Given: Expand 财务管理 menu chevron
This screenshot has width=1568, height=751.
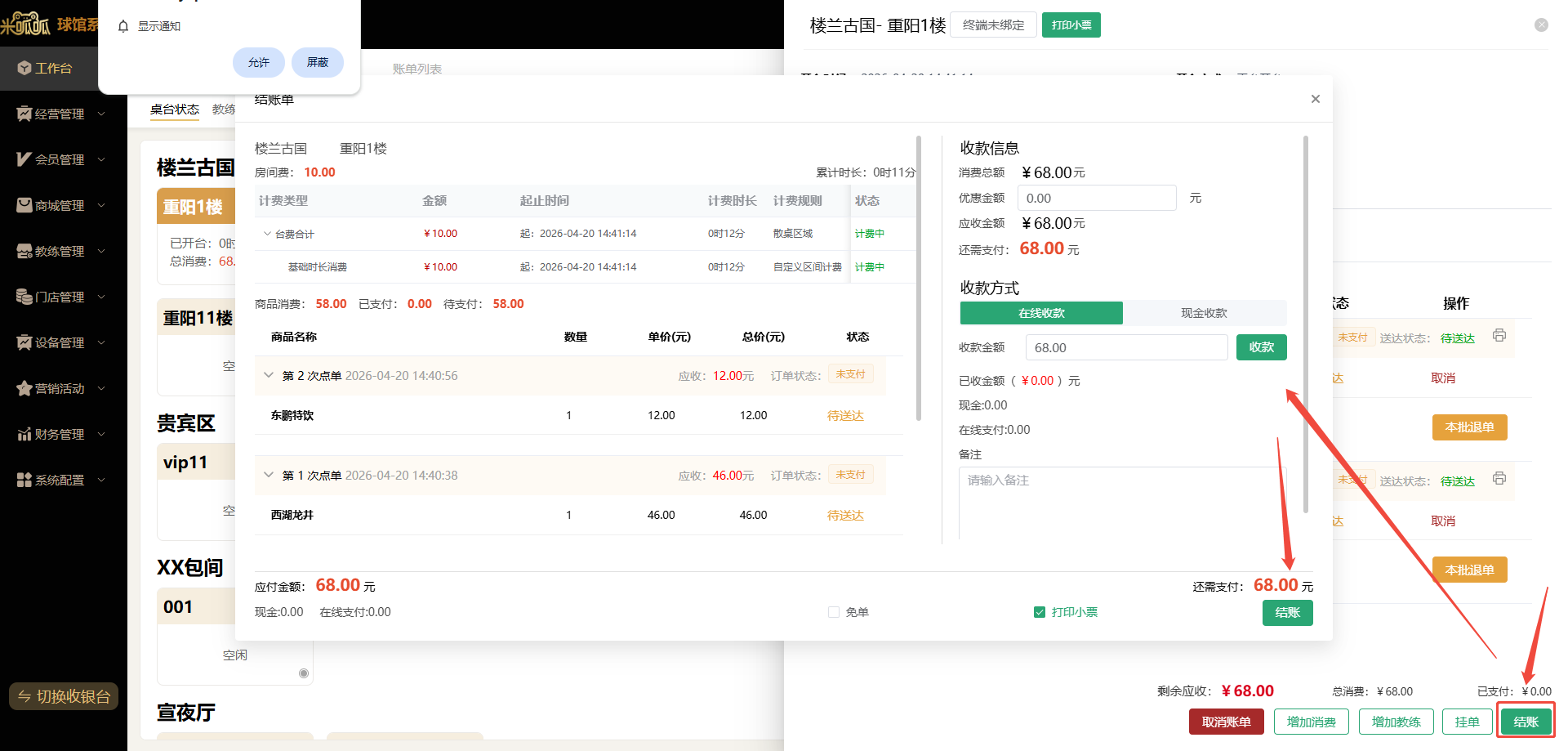Looking at the screenshot, I should point(101,434).
